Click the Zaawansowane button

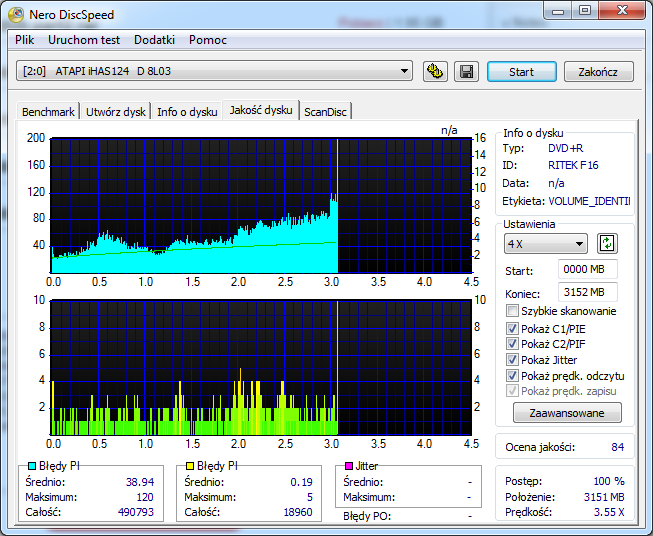click(567, 413)
